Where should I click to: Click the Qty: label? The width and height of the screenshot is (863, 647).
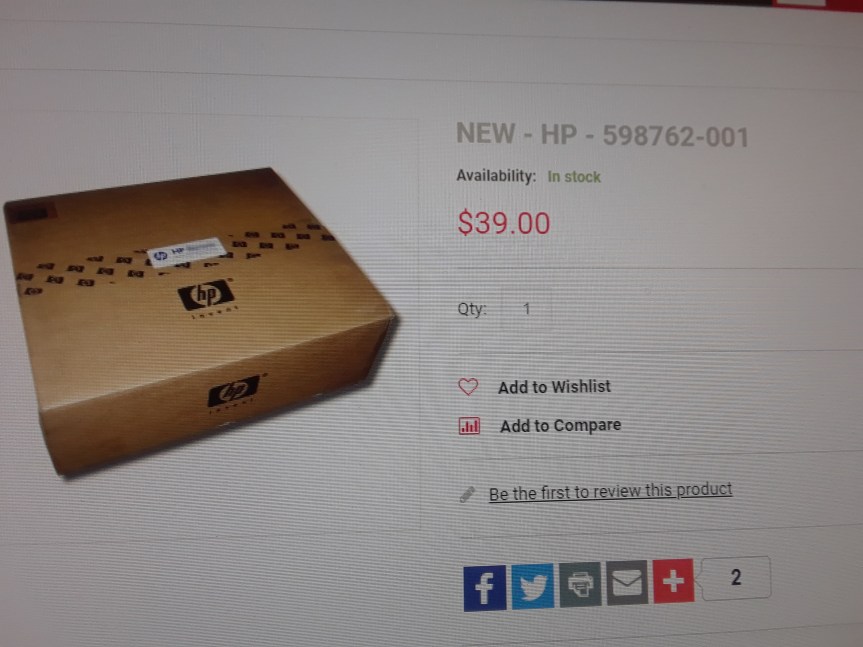click(472, 309)
